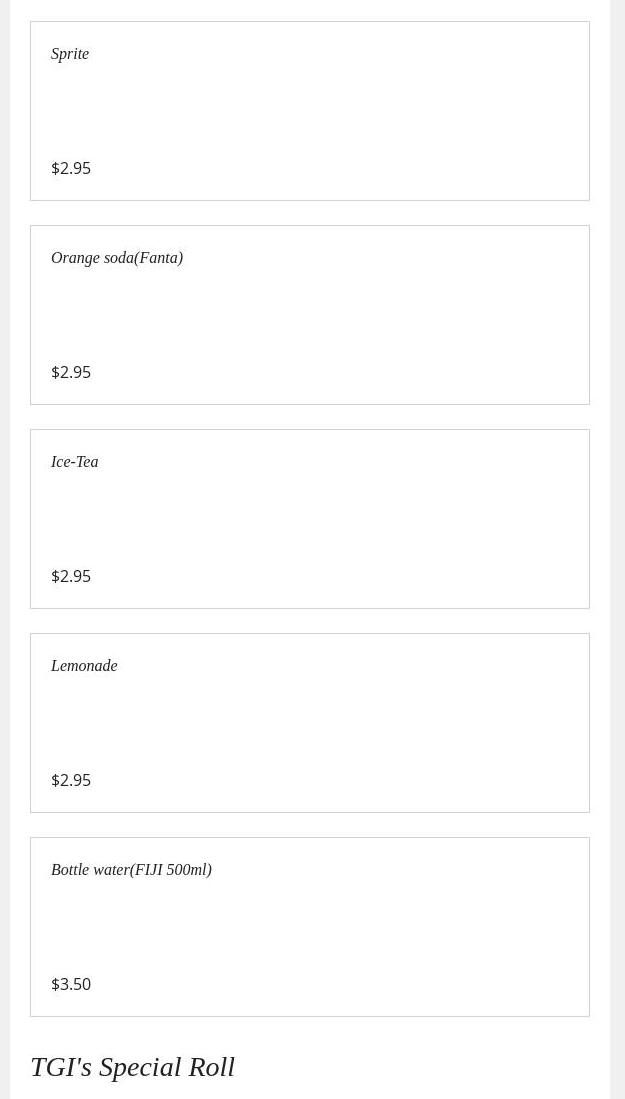Screen dimensions: 625x1099
Task: Click blank center of Lemonade card
Action: (x=310, y=723)
